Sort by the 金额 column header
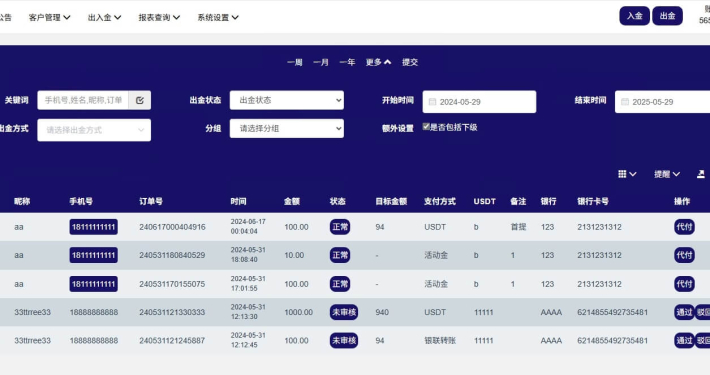 pyautogui.click(x=292, y=201)
